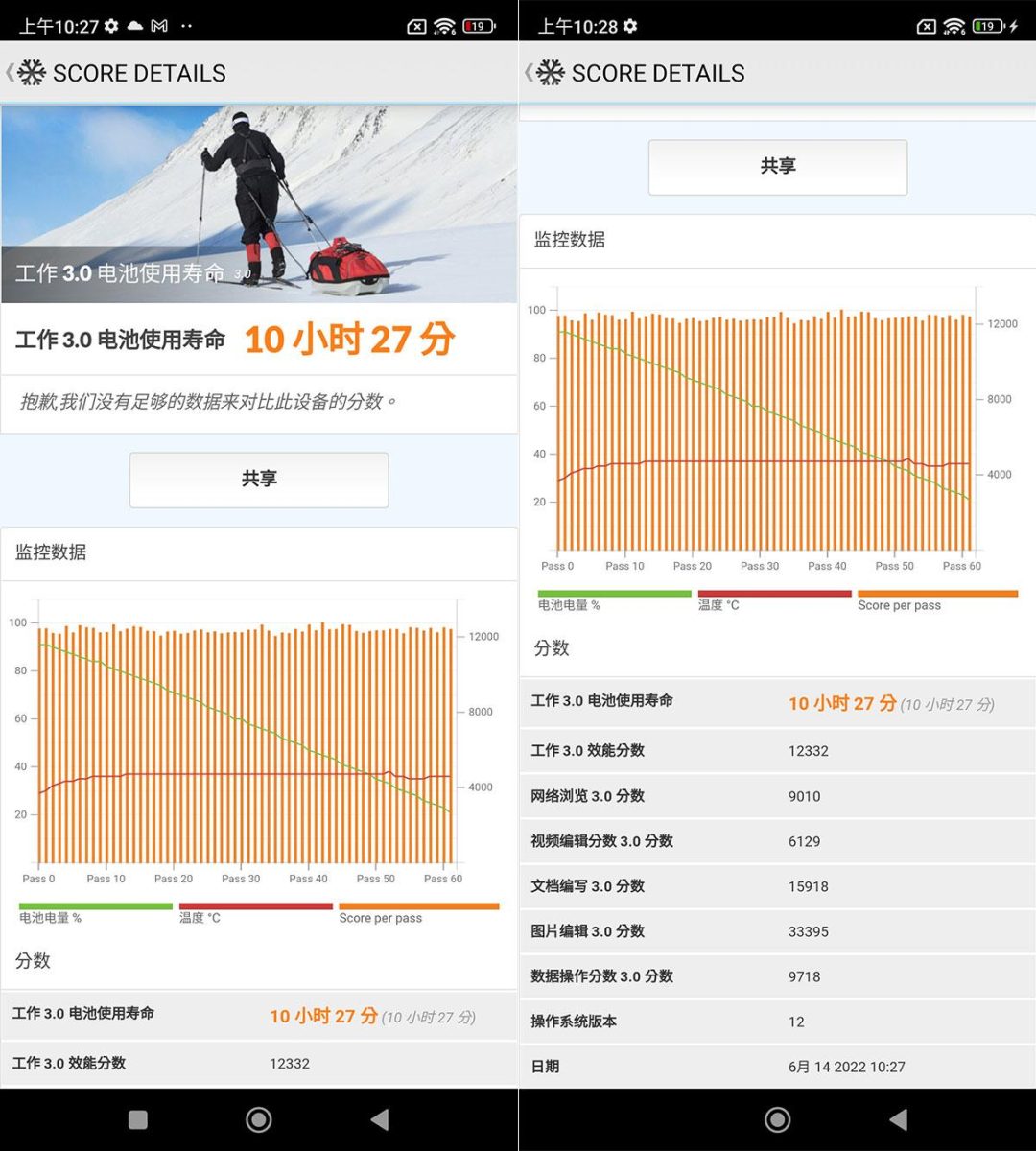
Task: Tap the back triangle button on left screen
Action: [x=380, y=1119]
